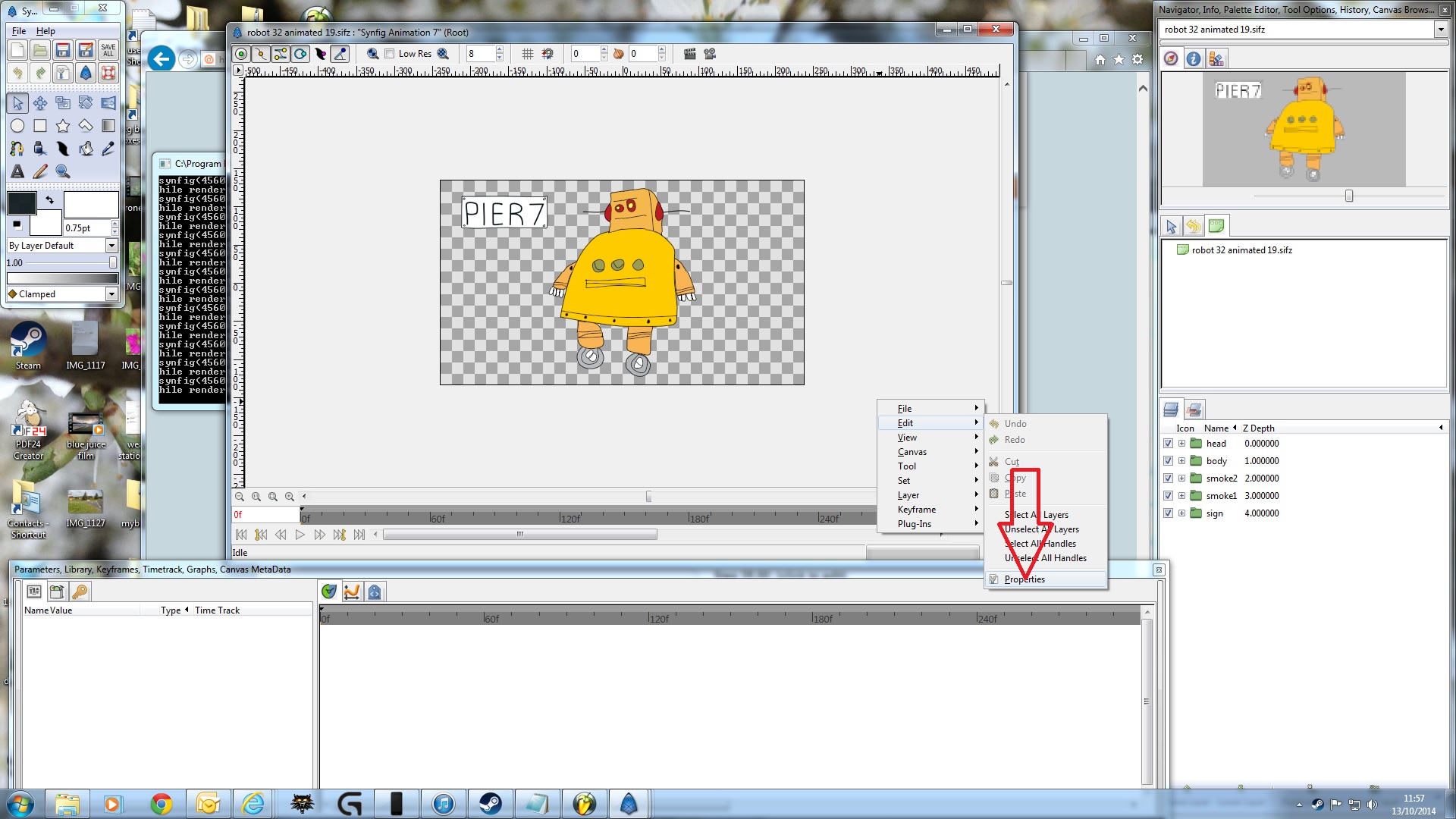The width and height of the screenshot is (1456, 819).
Task: Select the Mirror tool in toolbox
Action: point(108,103)
